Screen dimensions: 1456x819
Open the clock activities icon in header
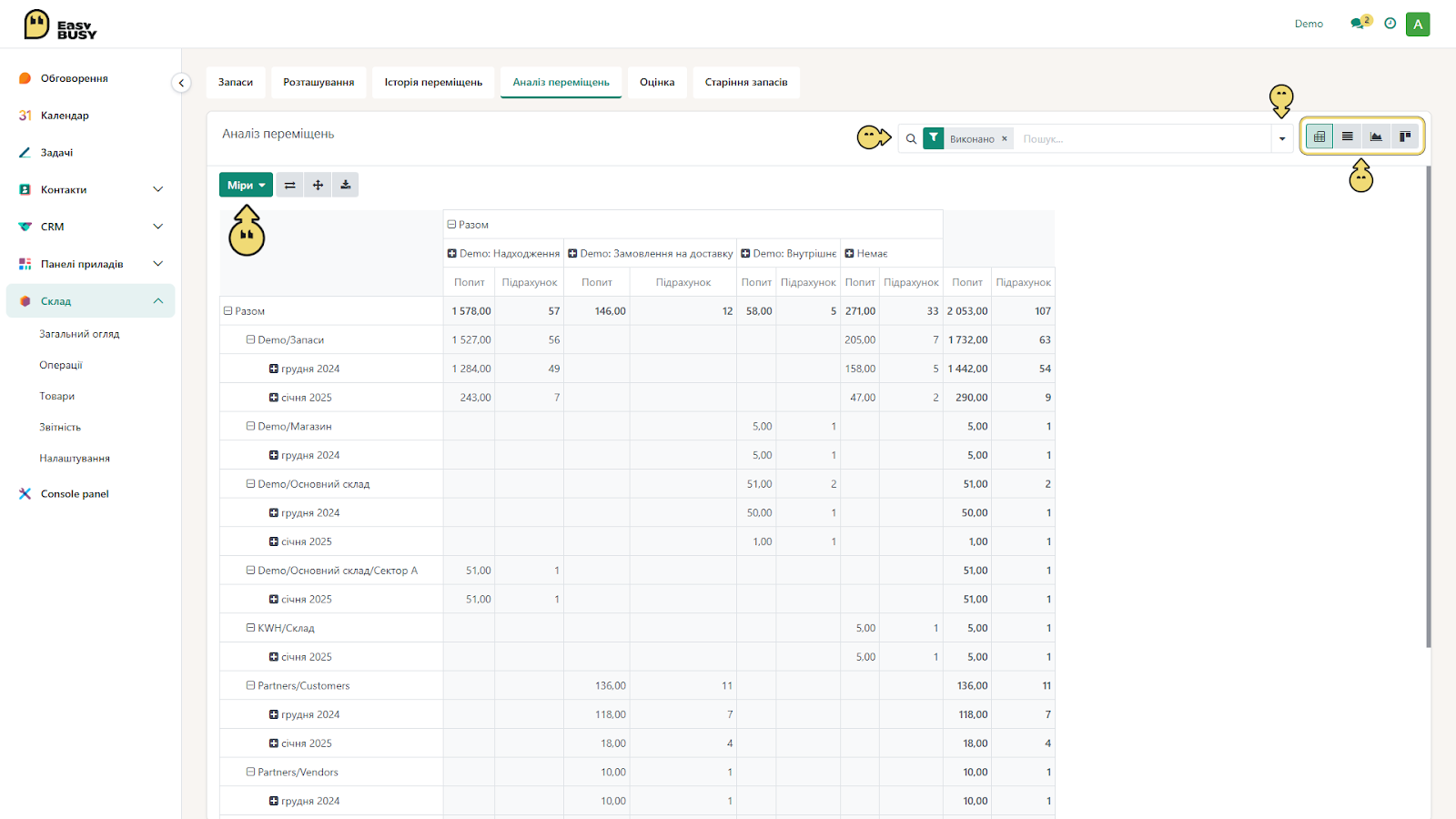(1390, 24)
